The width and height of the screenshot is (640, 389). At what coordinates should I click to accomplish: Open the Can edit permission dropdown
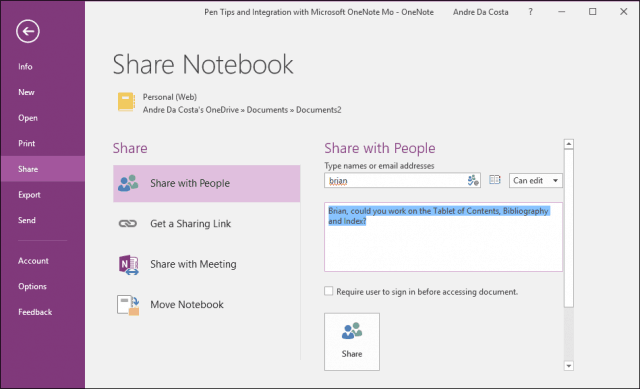click(536, 180)
